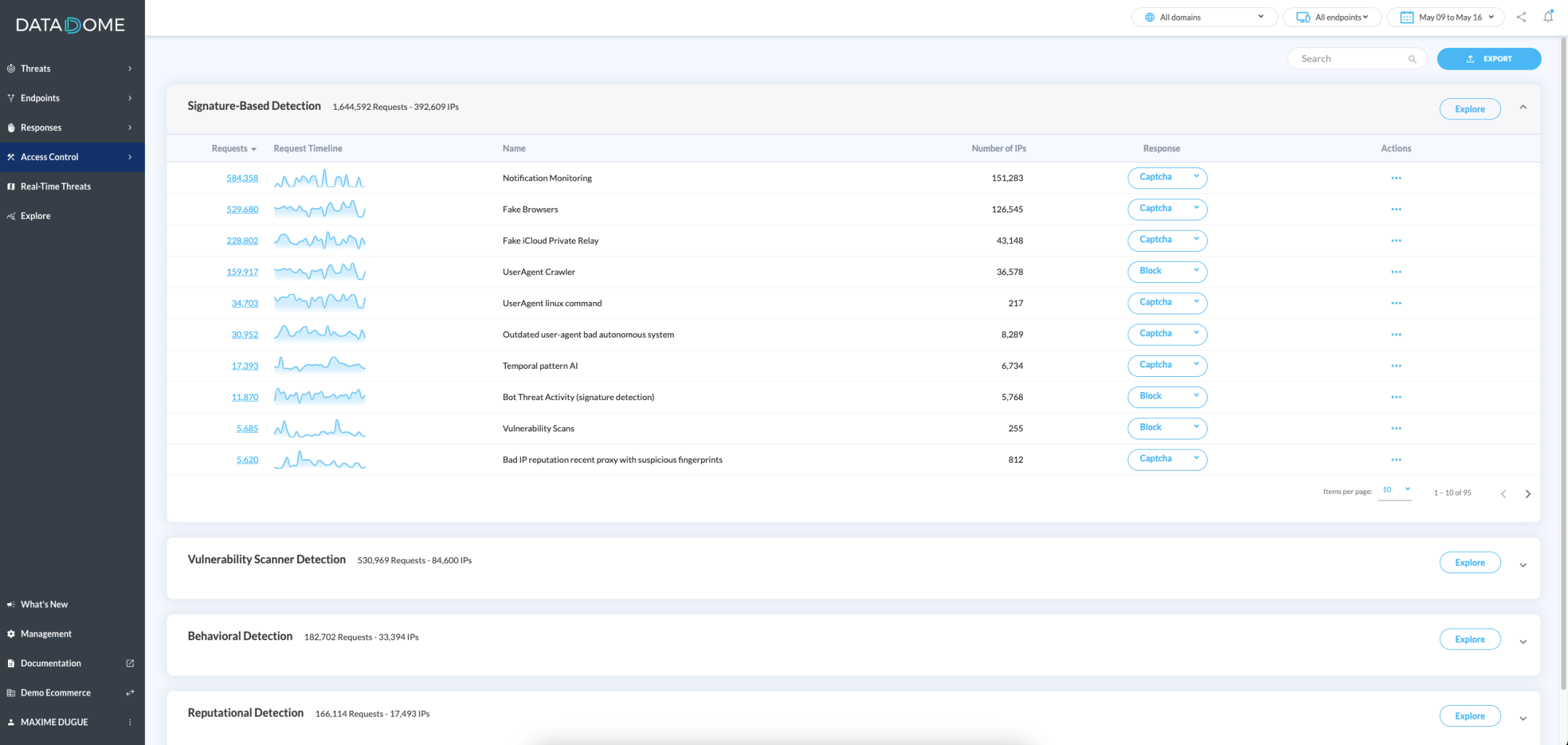
Task: Go to Real-Time Threats
Action: click(x=72, y=186)
